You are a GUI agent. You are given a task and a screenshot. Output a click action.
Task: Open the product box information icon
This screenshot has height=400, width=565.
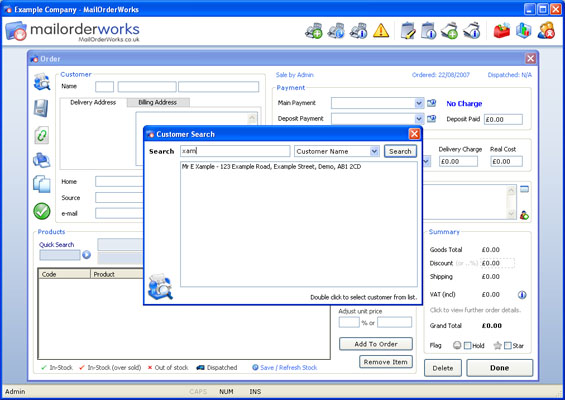472,31
